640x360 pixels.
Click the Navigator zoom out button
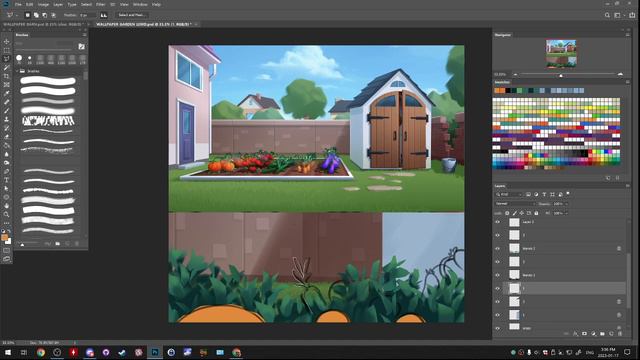pos(515,74)
